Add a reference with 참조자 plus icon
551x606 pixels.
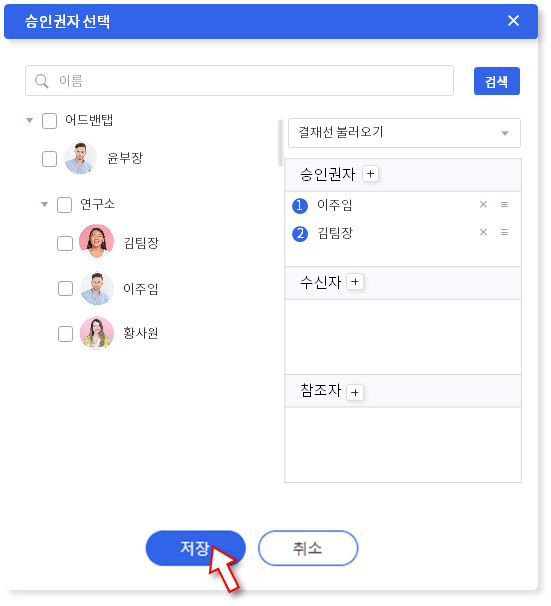click(x=355, y=393)
